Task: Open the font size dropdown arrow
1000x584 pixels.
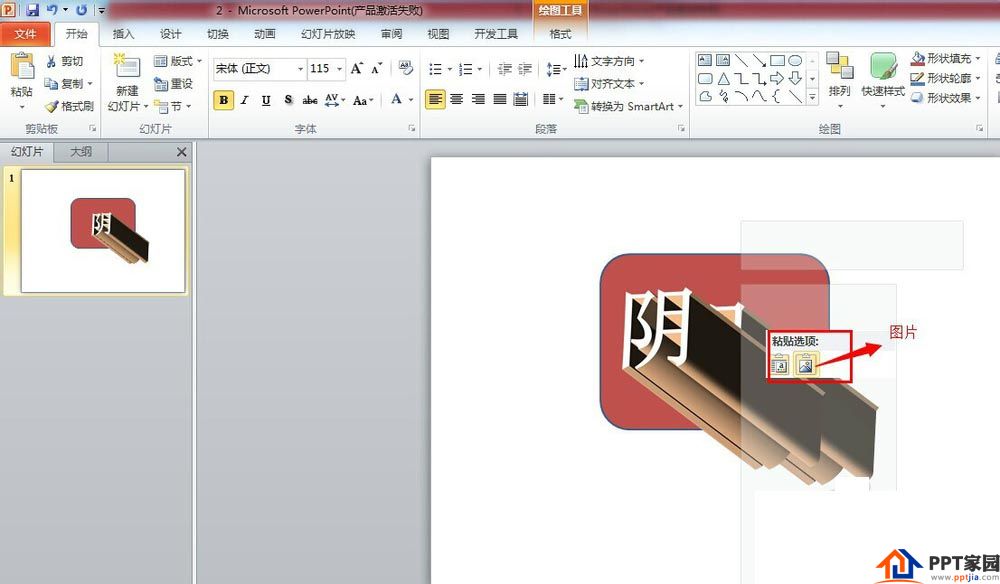Action: point(339,69)
